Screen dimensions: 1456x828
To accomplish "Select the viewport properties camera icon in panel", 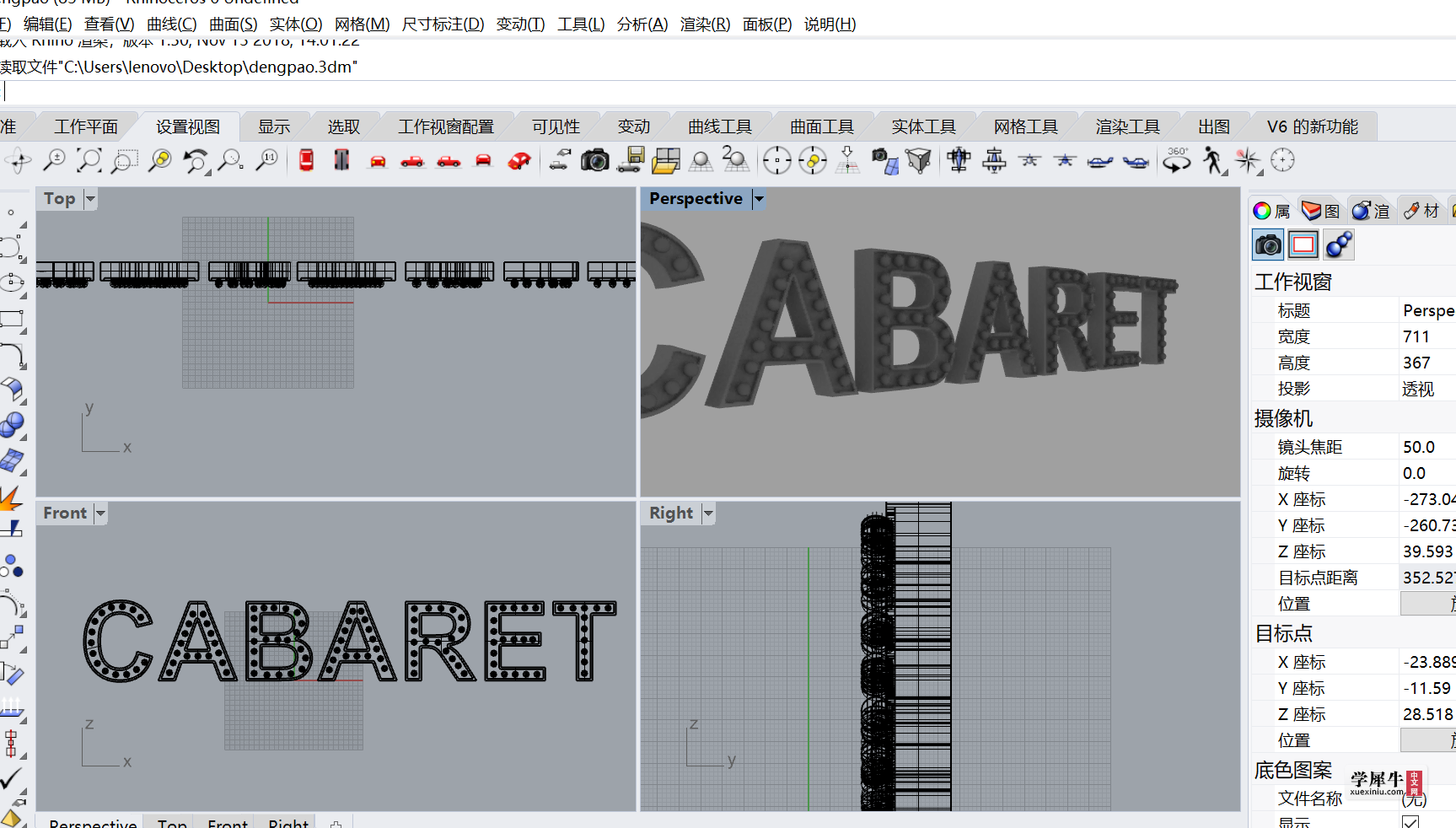I will [1268, 245].
